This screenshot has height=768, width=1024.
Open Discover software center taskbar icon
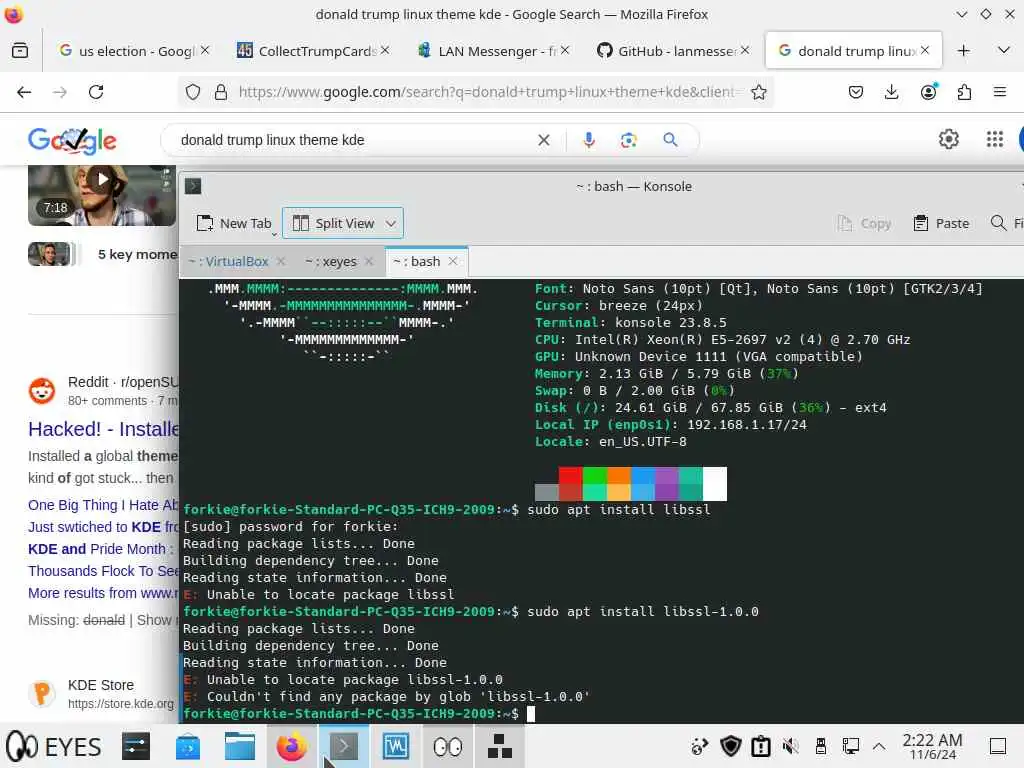click(188, 746)
